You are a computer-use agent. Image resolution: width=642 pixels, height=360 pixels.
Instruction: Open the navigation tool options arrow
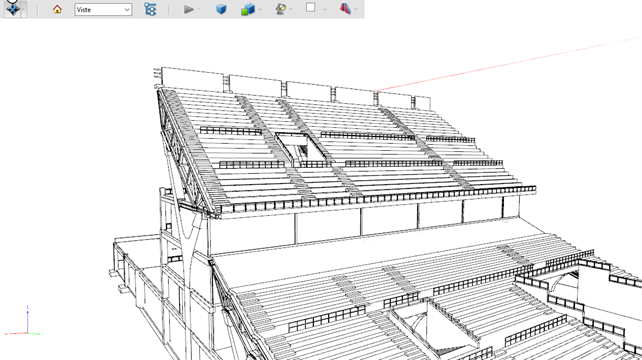[x=24, y=9]
